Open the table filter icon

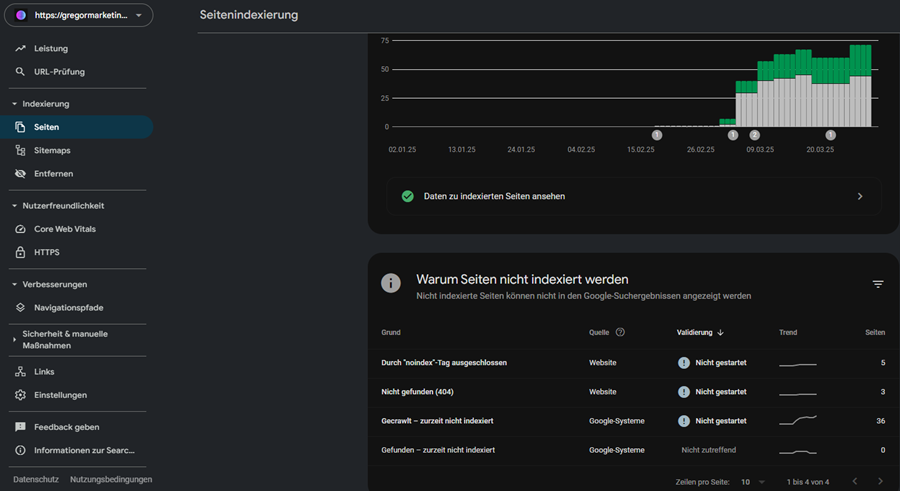pos(878,284)
